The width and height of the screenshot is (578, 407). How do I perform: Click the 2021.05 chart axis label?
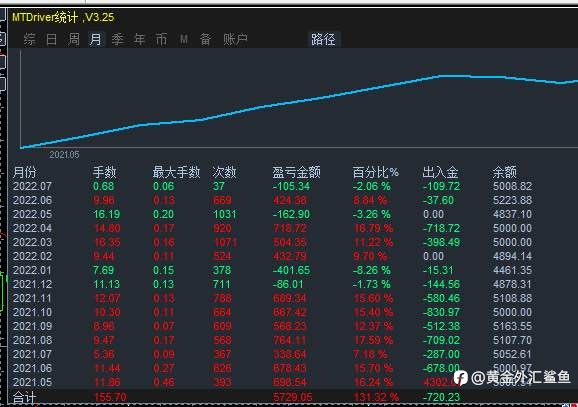(x=64, y=155)
